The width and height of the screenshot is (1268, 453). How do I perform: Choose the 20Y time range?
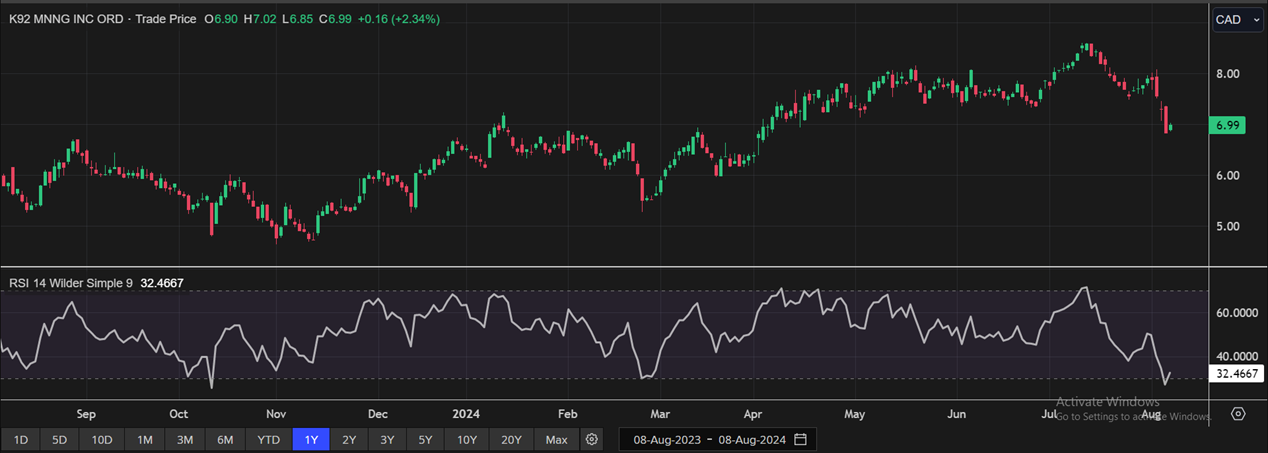click(511, 439)
